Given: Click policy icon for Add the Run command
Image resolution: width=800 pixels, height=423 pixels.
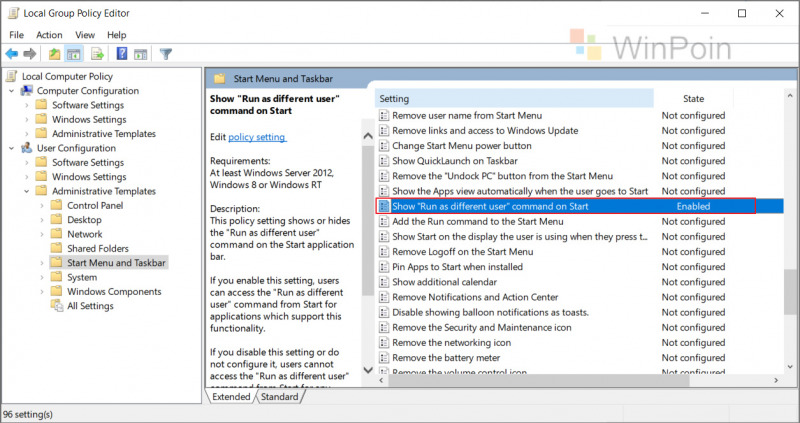Looking at the screenshot, I should 384,221.
